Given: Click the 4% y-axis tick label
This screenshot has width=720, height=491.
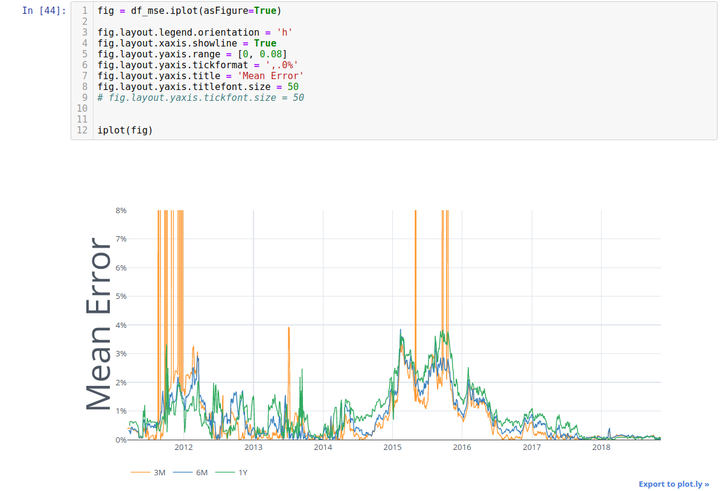Looking at the screenshot, I should pos(121,325).
